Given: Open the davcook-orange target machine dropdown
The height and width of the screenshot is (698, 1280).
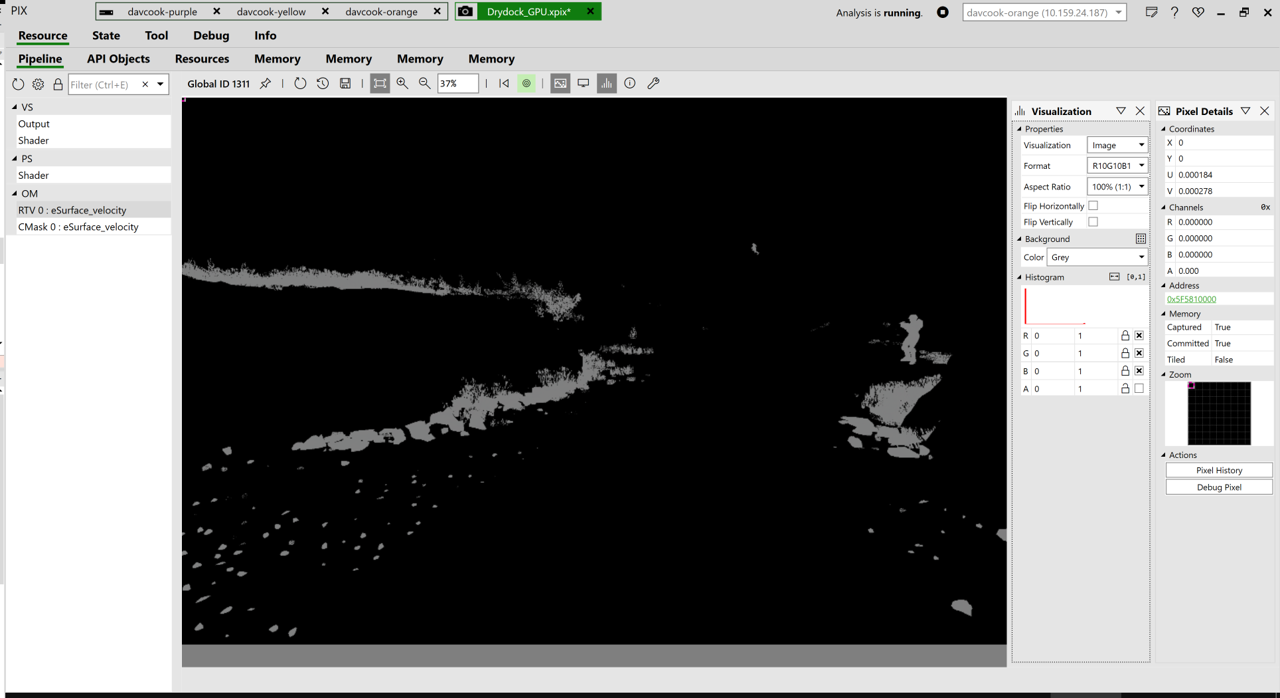Looking at the screenshot, I should [1044, 13].
